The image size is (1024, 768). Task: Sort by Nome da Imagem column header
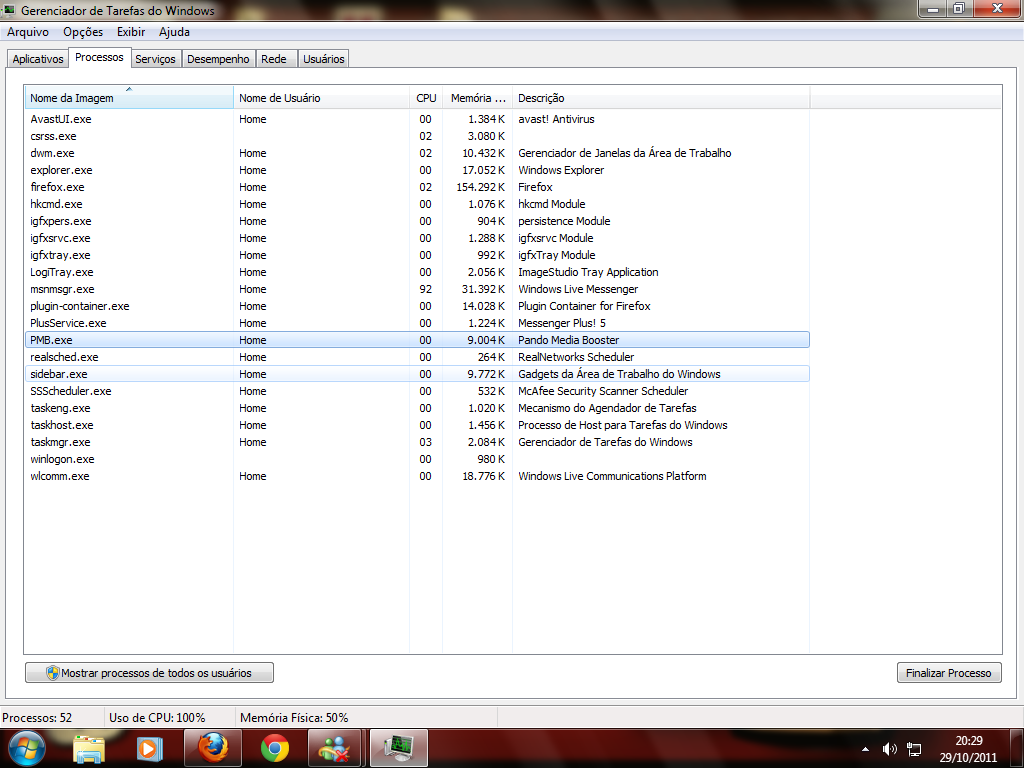click(129, 98)
